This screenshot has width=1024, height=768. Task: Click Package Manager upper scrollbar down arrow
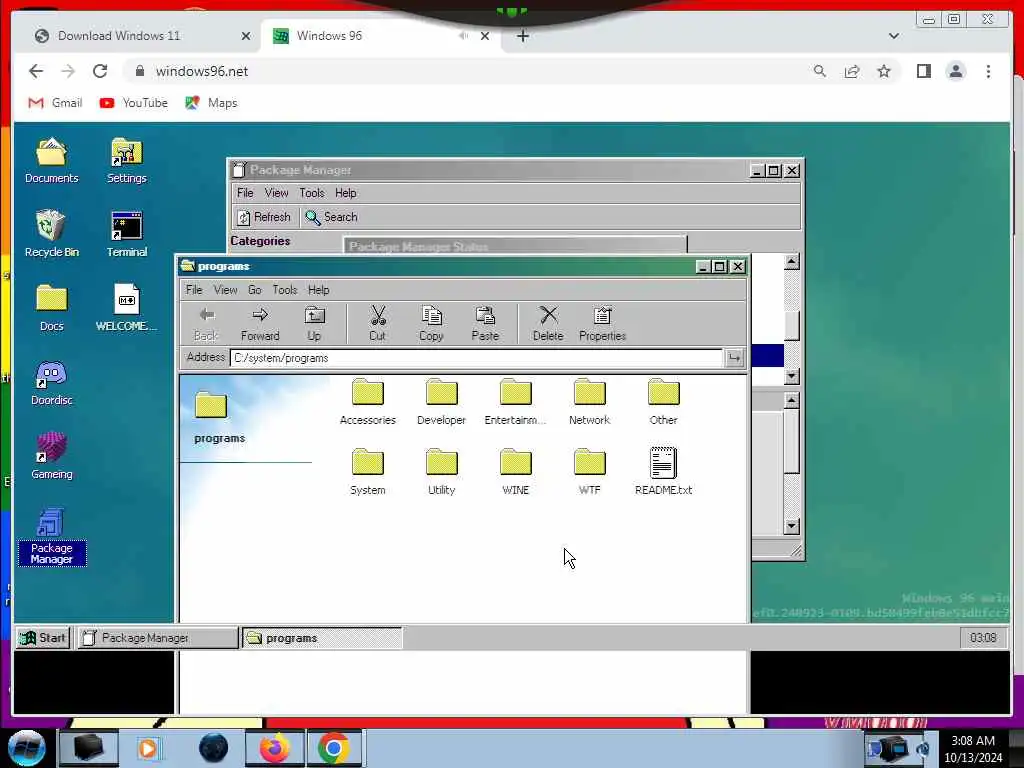pos(792,376)
